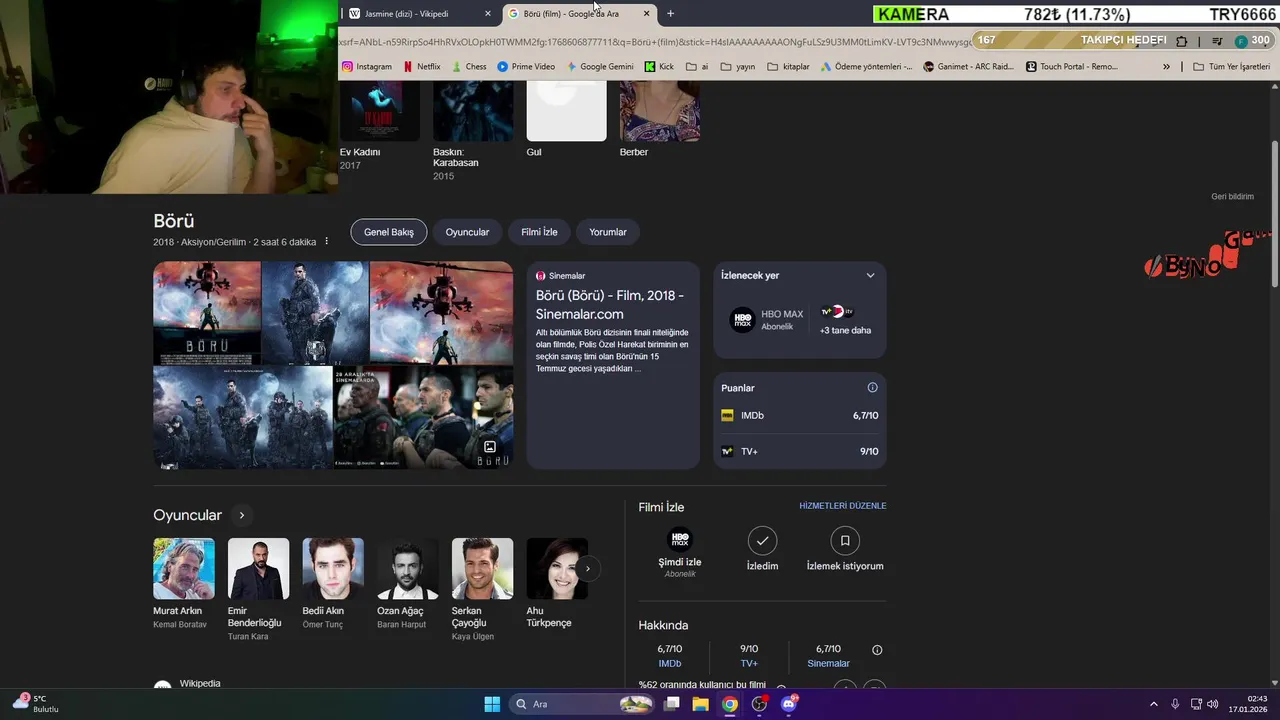Open the weather widget showing 5°C Bulutlu
Image resolution: width=1280 pixels, height=720 pixels.
tap(36, 704)
